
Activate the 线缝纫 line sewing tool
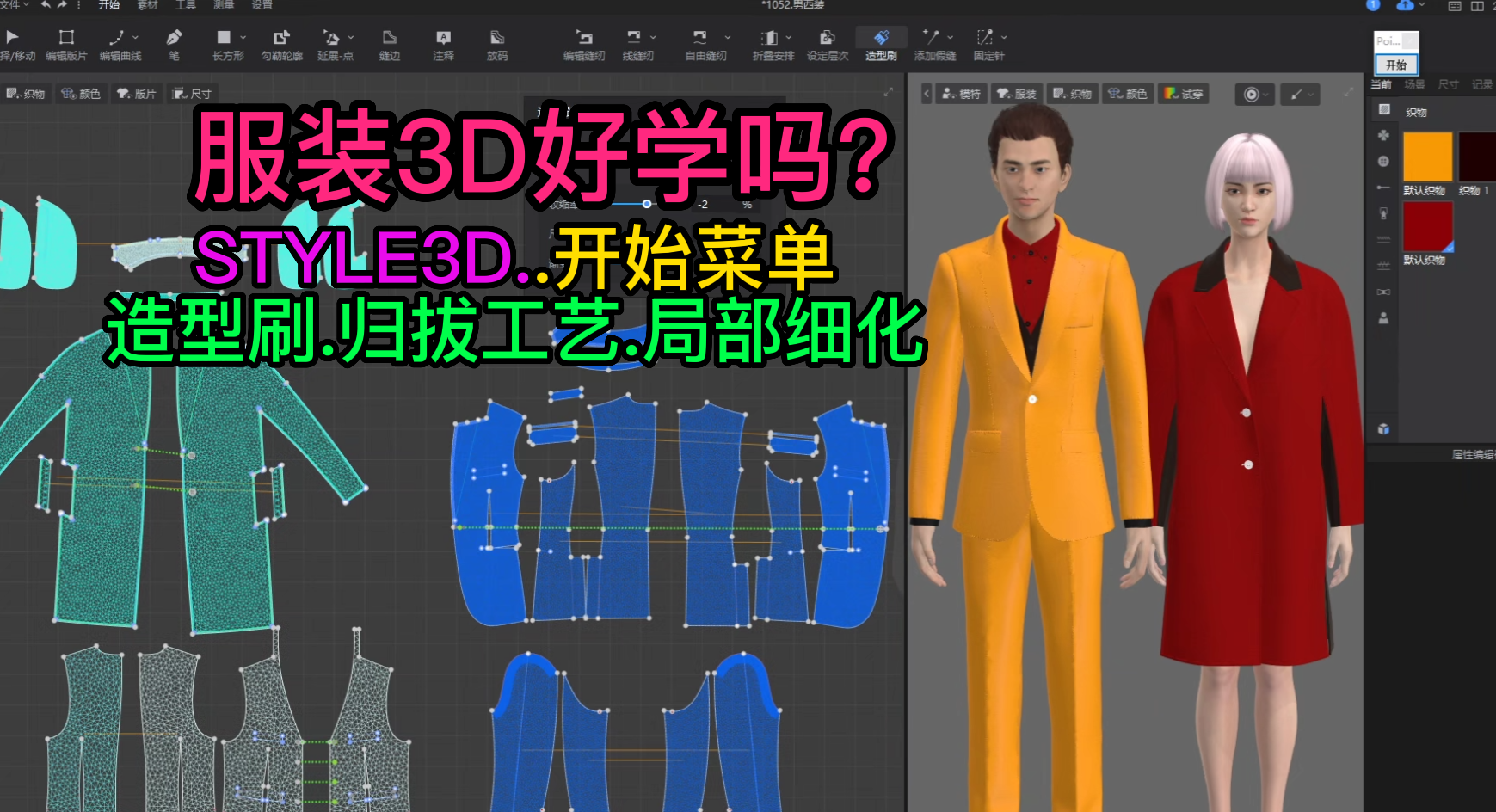point(637,45)
